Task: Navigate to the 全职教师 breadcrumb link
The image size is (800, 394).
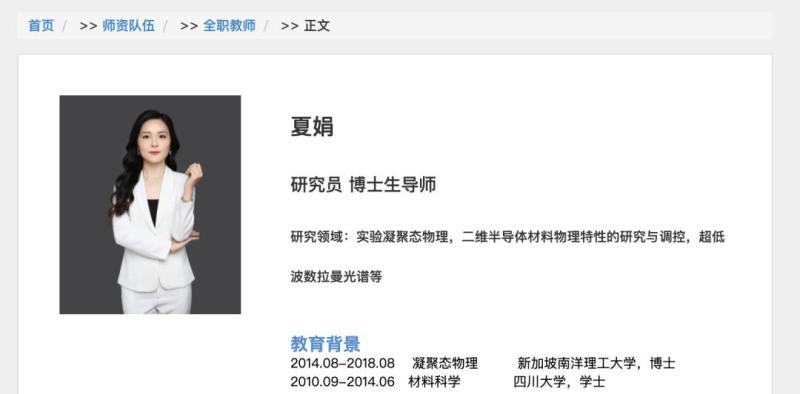Action: click(x=229, y=26)
